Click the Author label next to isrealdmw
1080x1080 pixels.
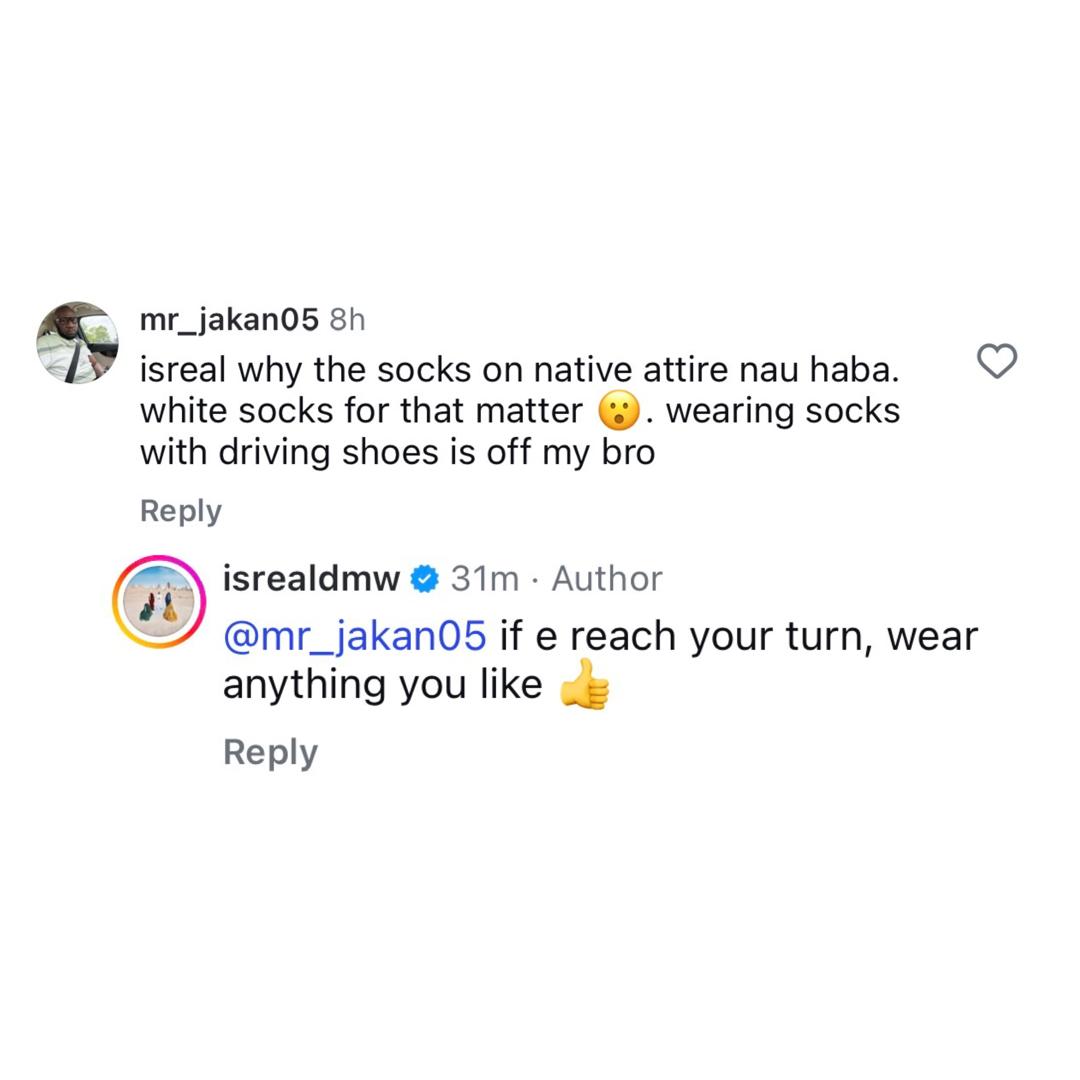[x=606, y=577]
